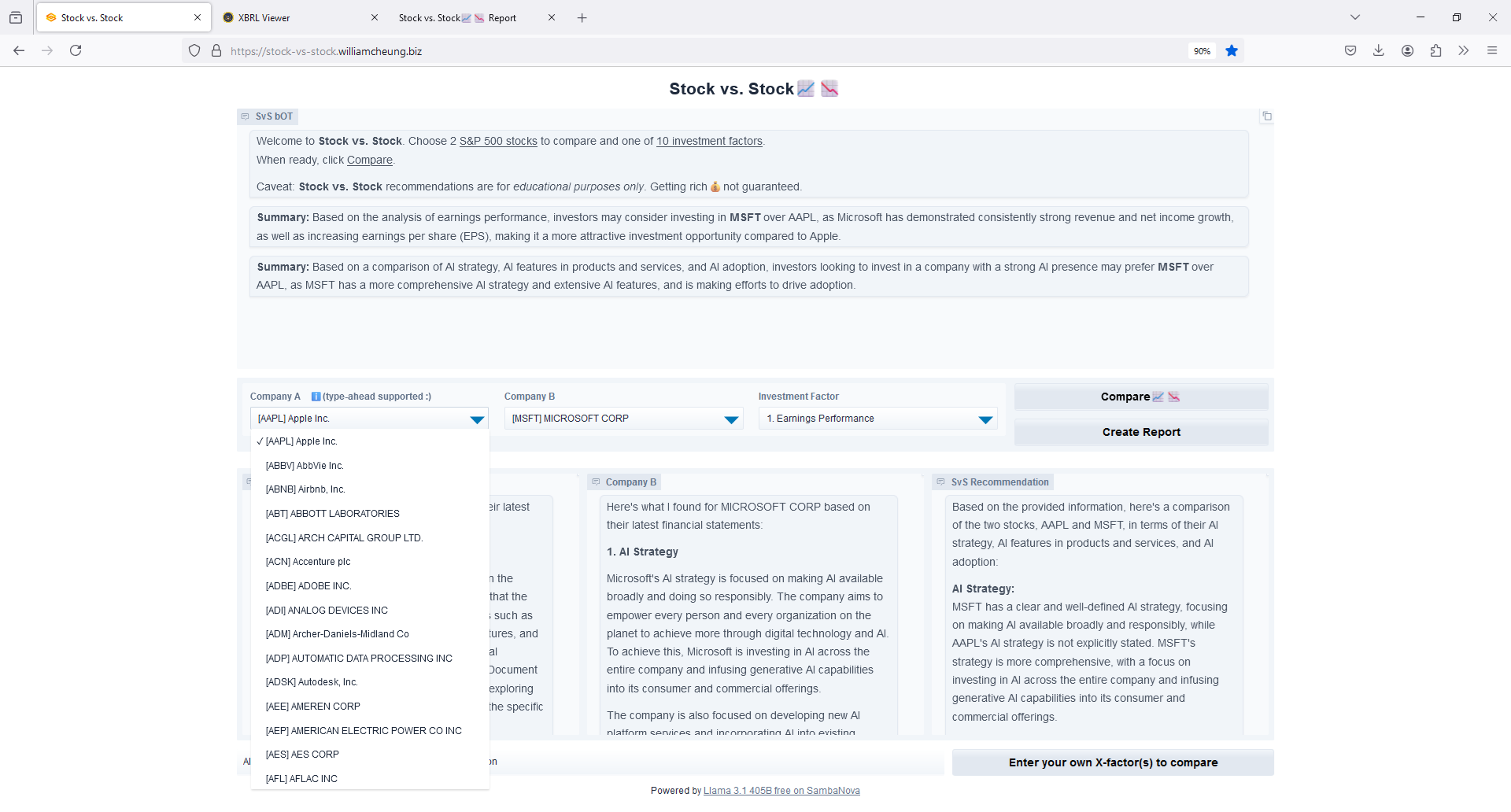
Task: Open the Save to Pocket icon
Action: tap(1350, 50)
